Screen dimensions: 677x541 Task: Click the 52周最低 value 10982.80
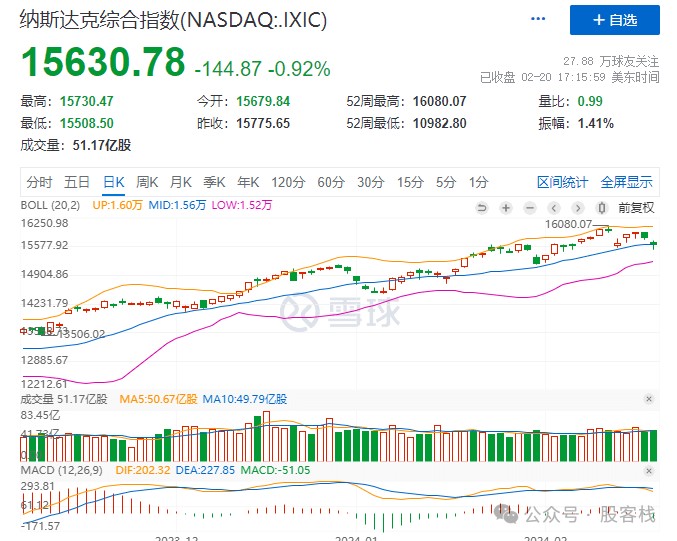[x=440, y=123]
